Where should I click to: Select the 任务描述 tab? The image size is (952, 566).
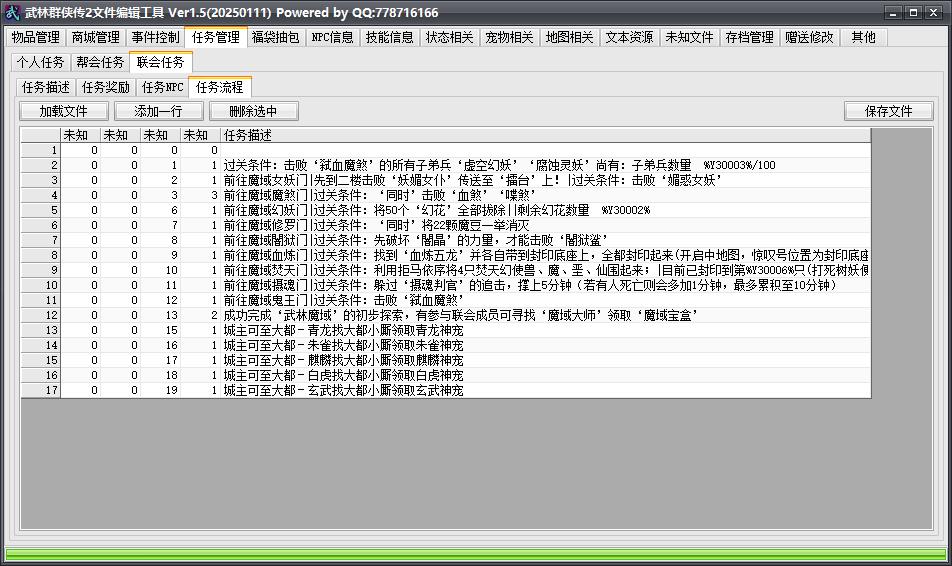pos(46,87)
